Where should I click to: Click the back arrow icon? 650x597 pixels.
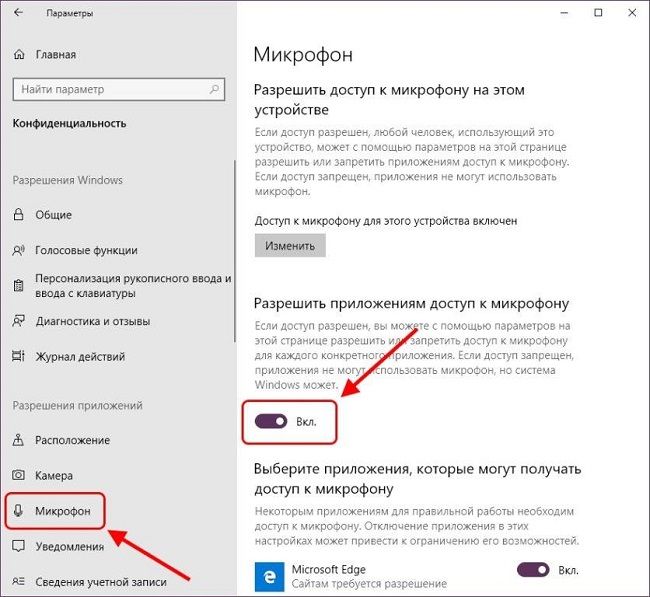(18, 12)
